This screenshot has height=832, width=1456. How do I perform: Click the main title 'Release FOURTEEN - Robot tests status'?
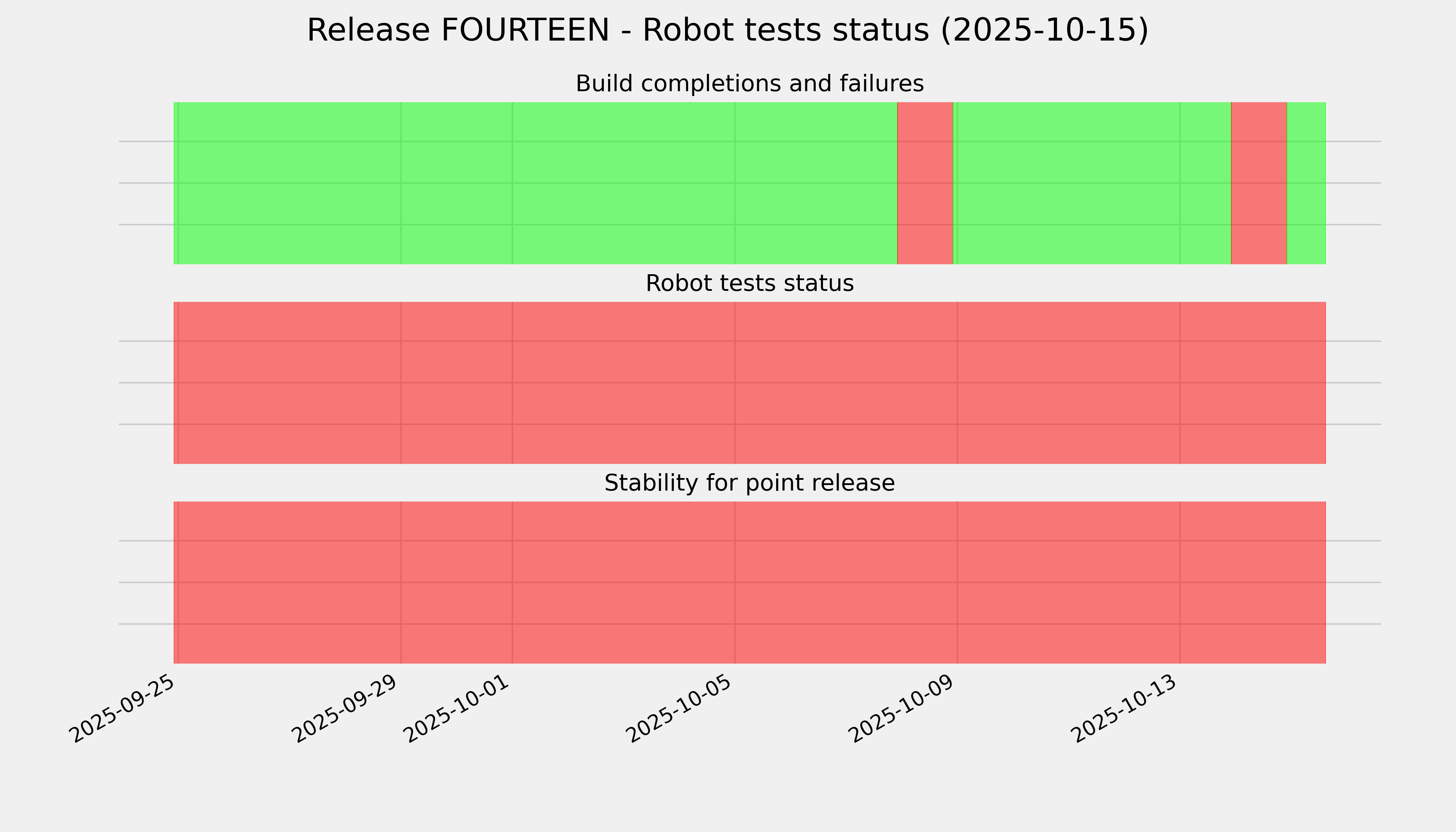coord(727,31)
